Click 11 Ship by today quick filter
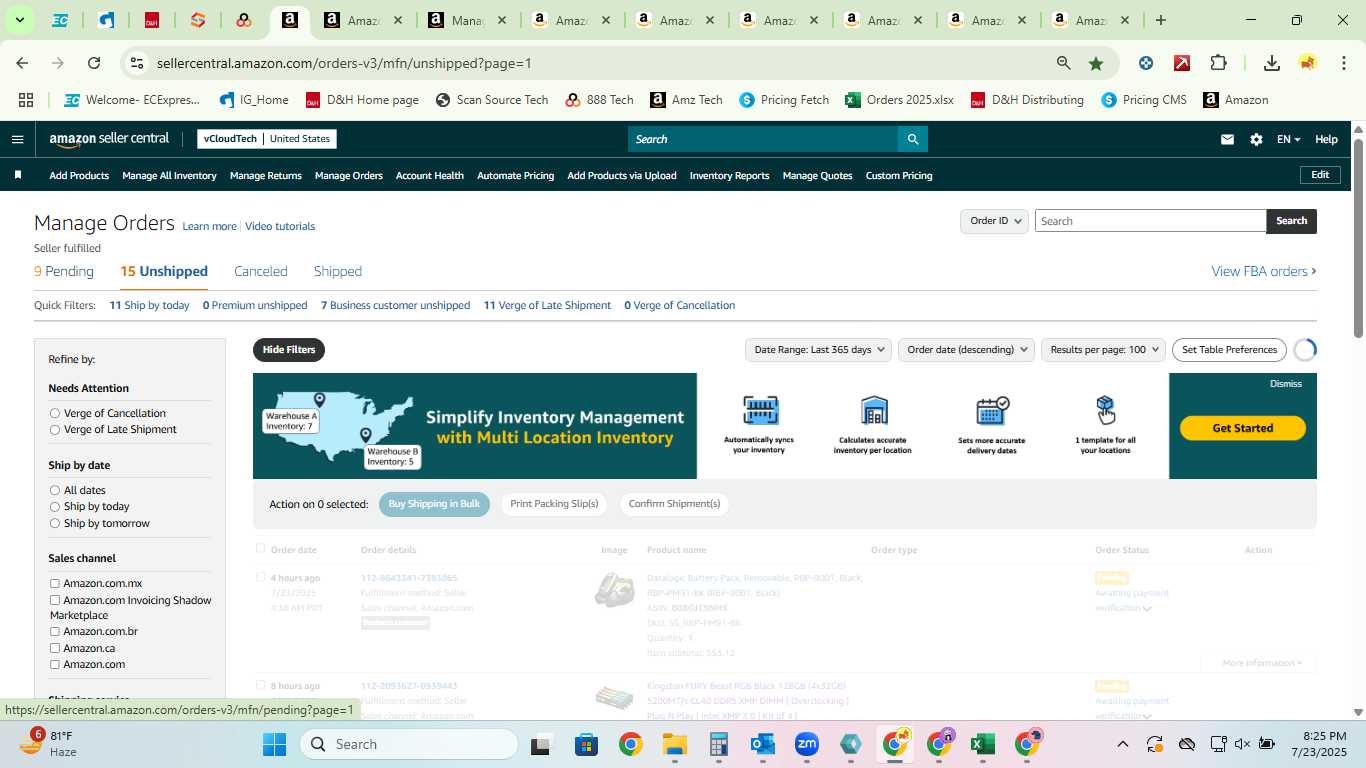 [x=149, y=305]
